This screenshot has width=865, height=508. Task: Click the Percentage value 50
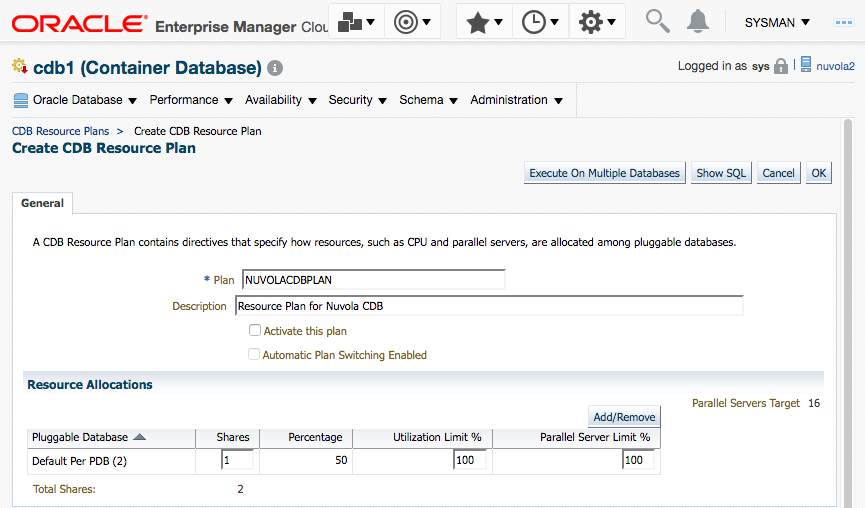pyautogui.click(x=341, y=460)
